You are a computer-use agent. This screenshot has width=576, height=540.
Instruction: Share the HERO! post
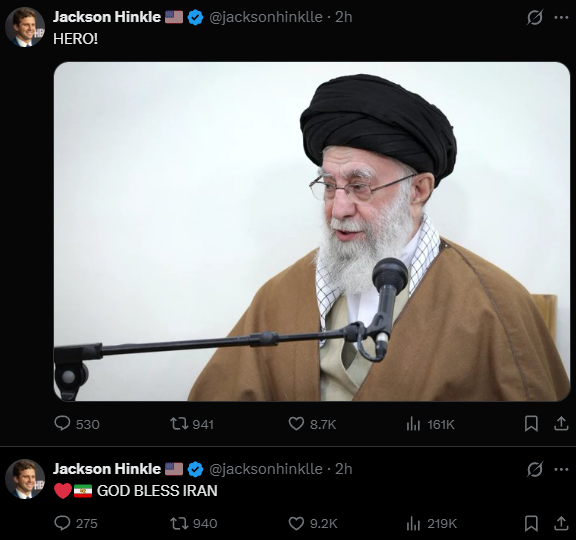pos(561,424)
